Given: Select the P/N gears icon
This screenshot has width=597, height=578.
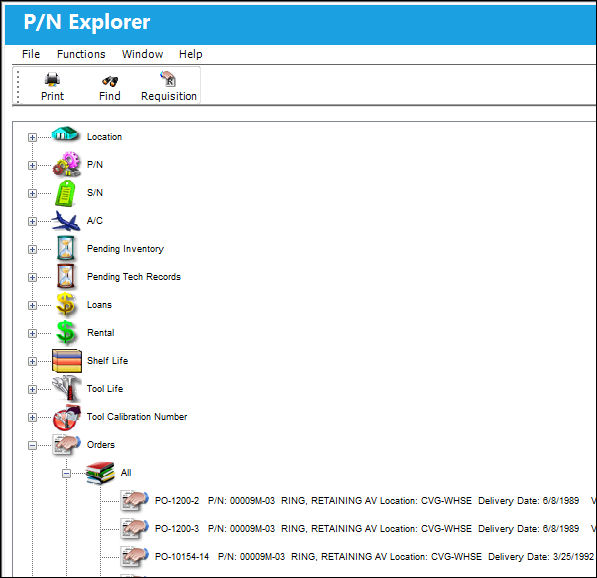Looking at the screenshot, I should [x=67, y=164].
